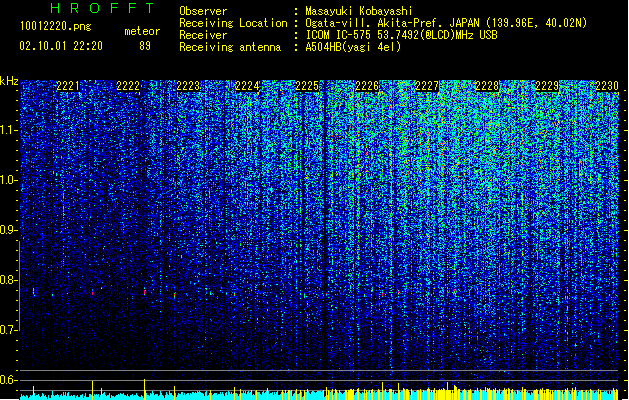Select the ICOM IC-575 53.7492 MHz receiver text
The width and height of the screenshot is (629, 400).
[401, 35]
